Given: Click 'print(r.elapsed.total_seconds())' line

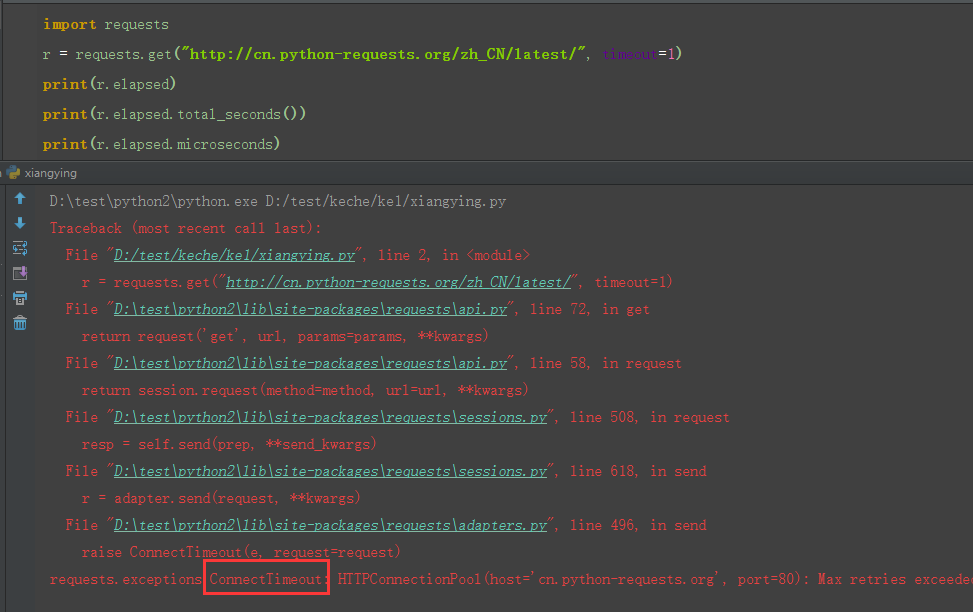Looking at the screenshot, I should click(x=174, y=114).
